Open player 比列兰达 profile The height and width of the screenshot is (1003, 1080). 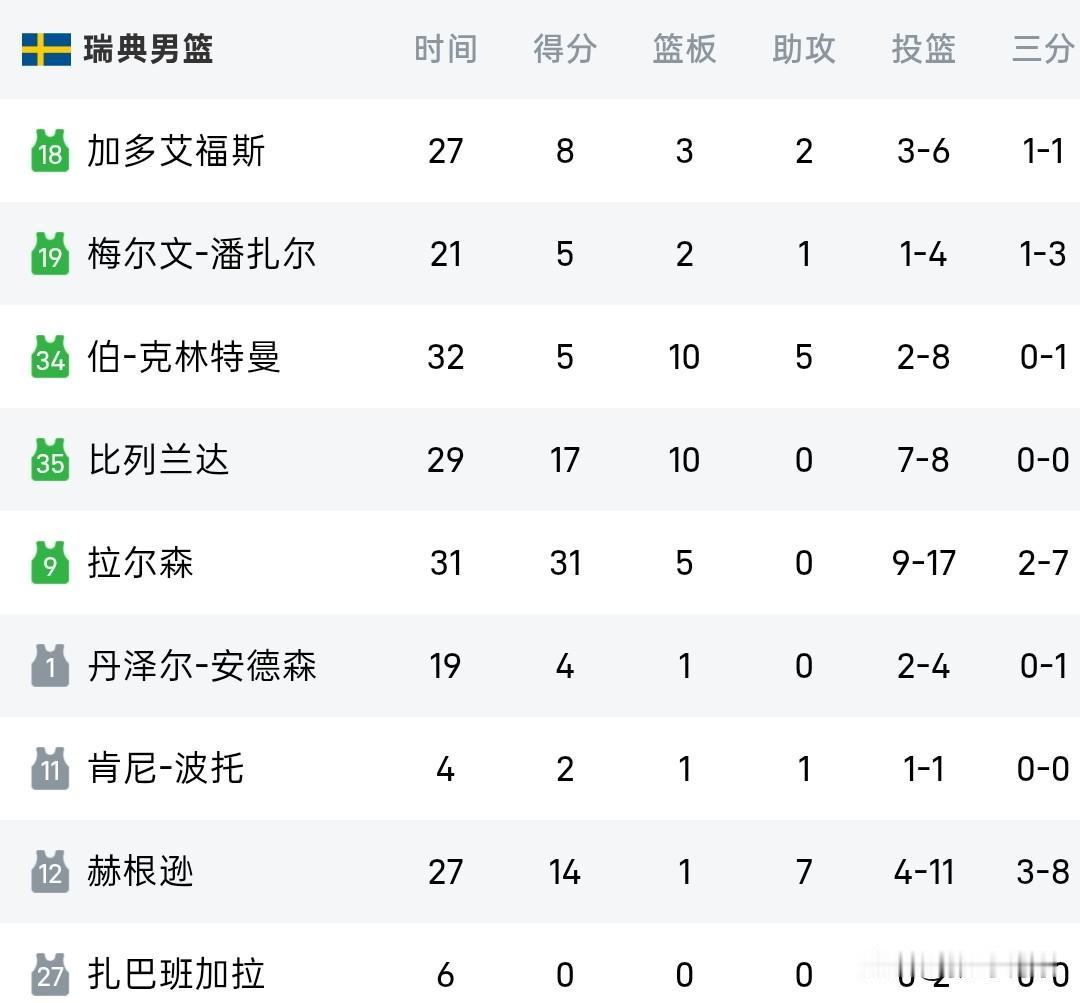(x=158, y=459)
